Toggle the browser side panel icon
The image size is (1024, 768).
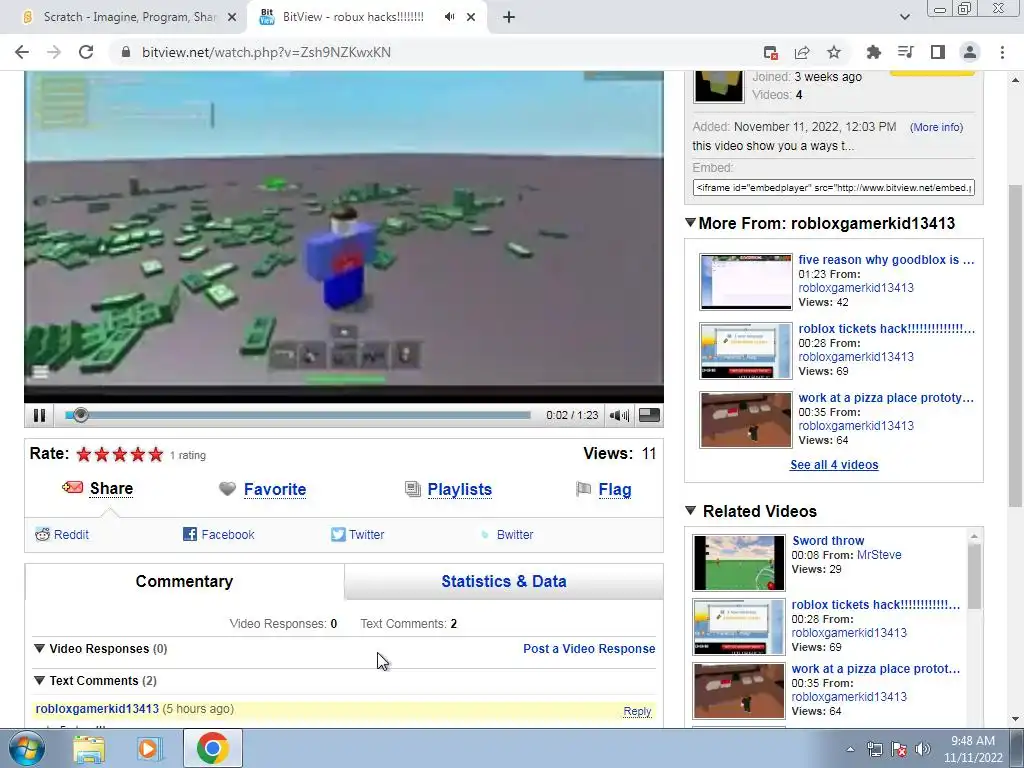[x=937, y=52]
